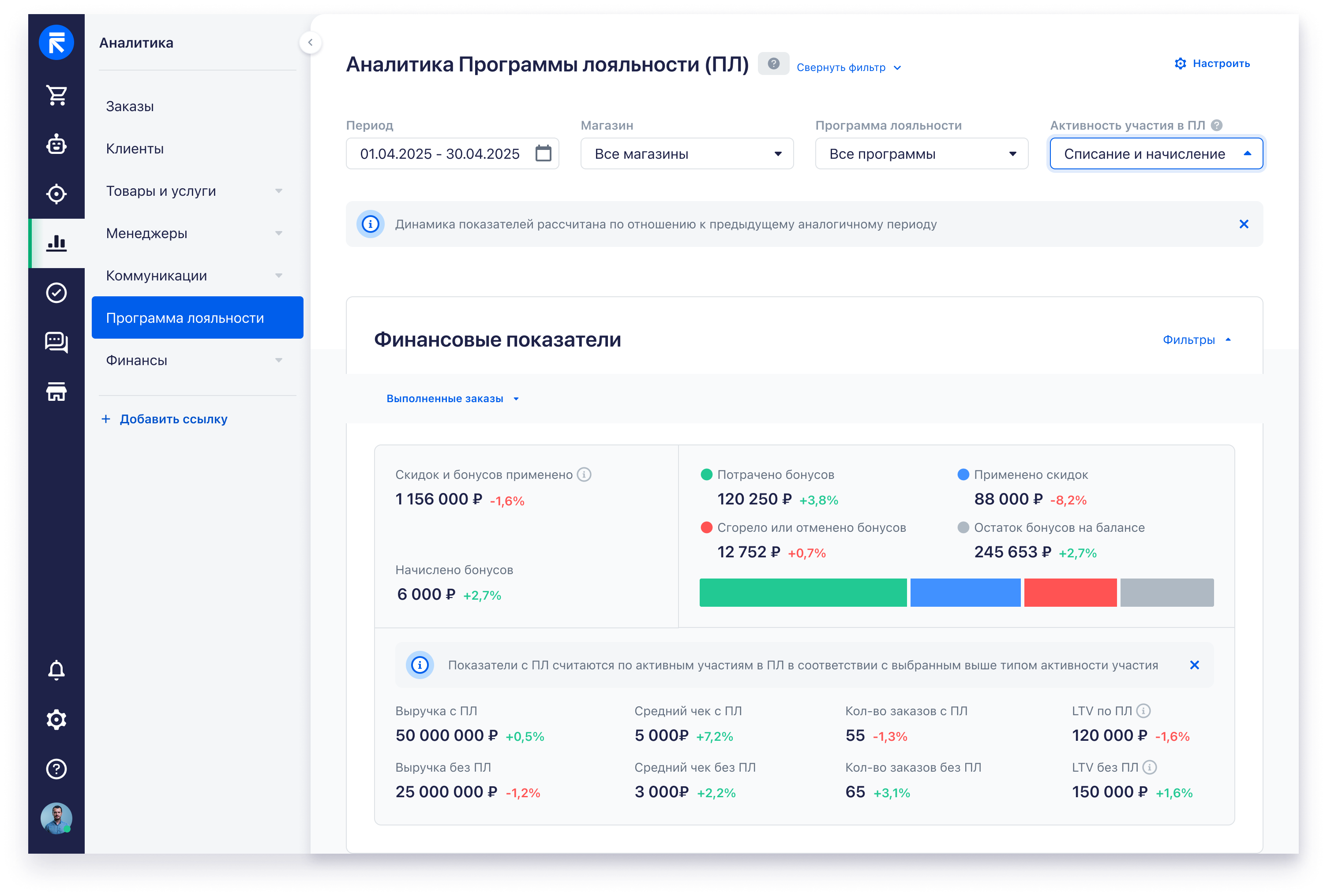
Task: Collapse the Фильтры panel toggle
Action: pyautogui.click(x=1197, y=340)
